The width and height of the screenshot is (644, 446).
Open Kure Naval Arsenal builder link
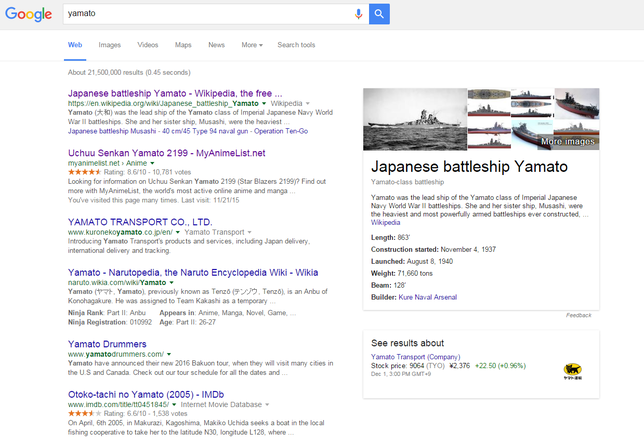click(428, 297)
